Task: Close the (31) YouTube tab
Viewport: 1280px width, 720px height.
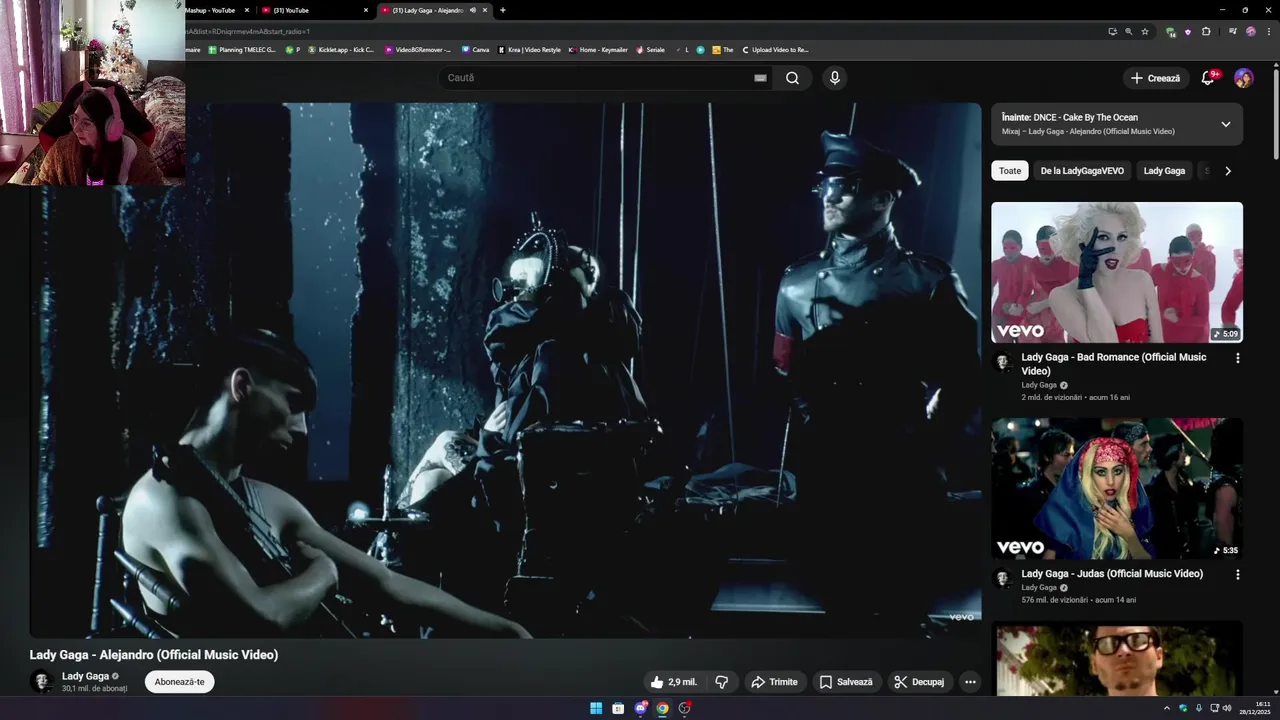Action: pyautogui.click(x=366, y=10)
